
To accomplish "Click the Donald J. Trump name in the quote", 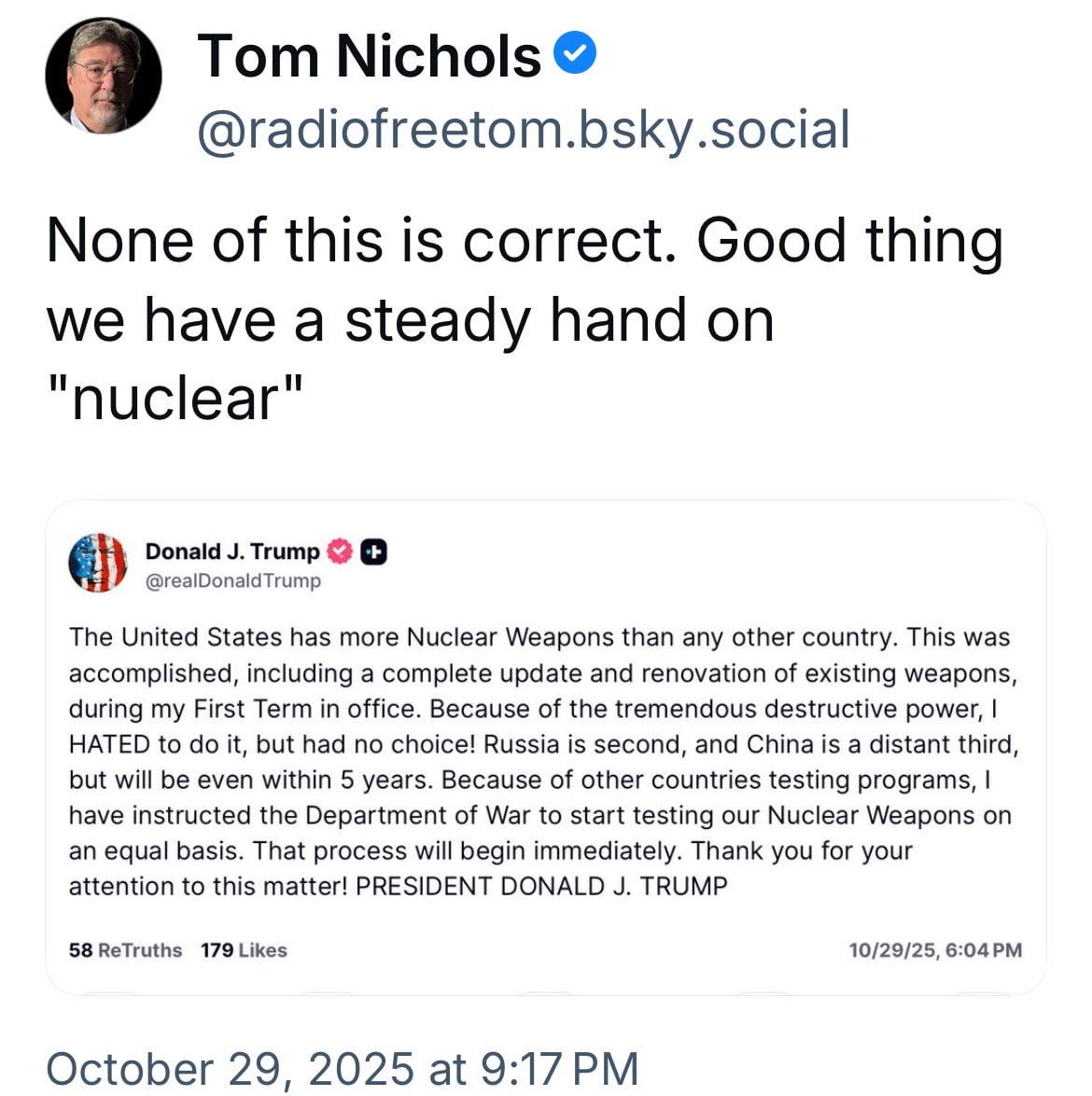I will click(231, 552).
